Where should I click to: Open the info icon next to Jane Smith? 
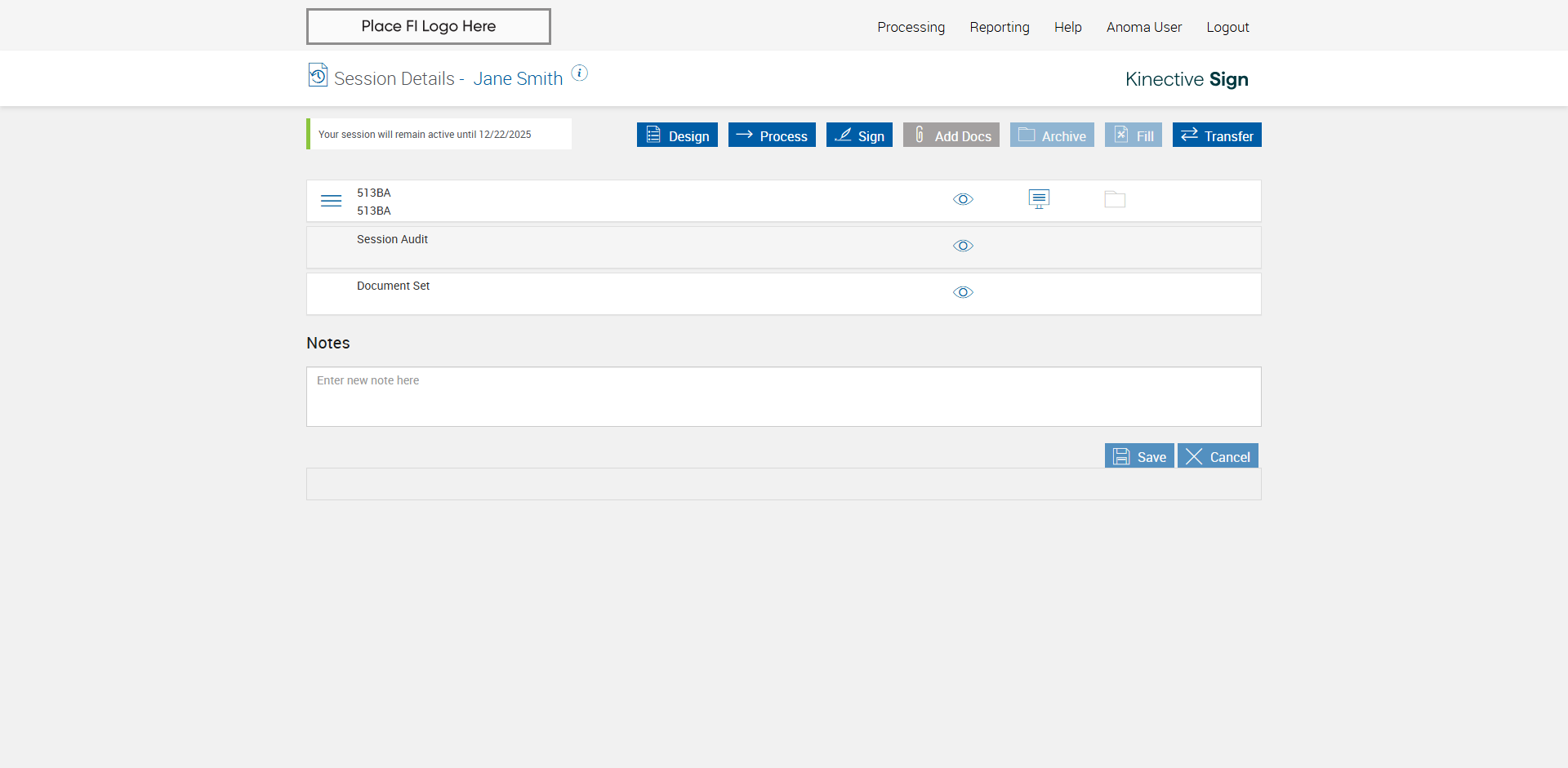point(579,73)
